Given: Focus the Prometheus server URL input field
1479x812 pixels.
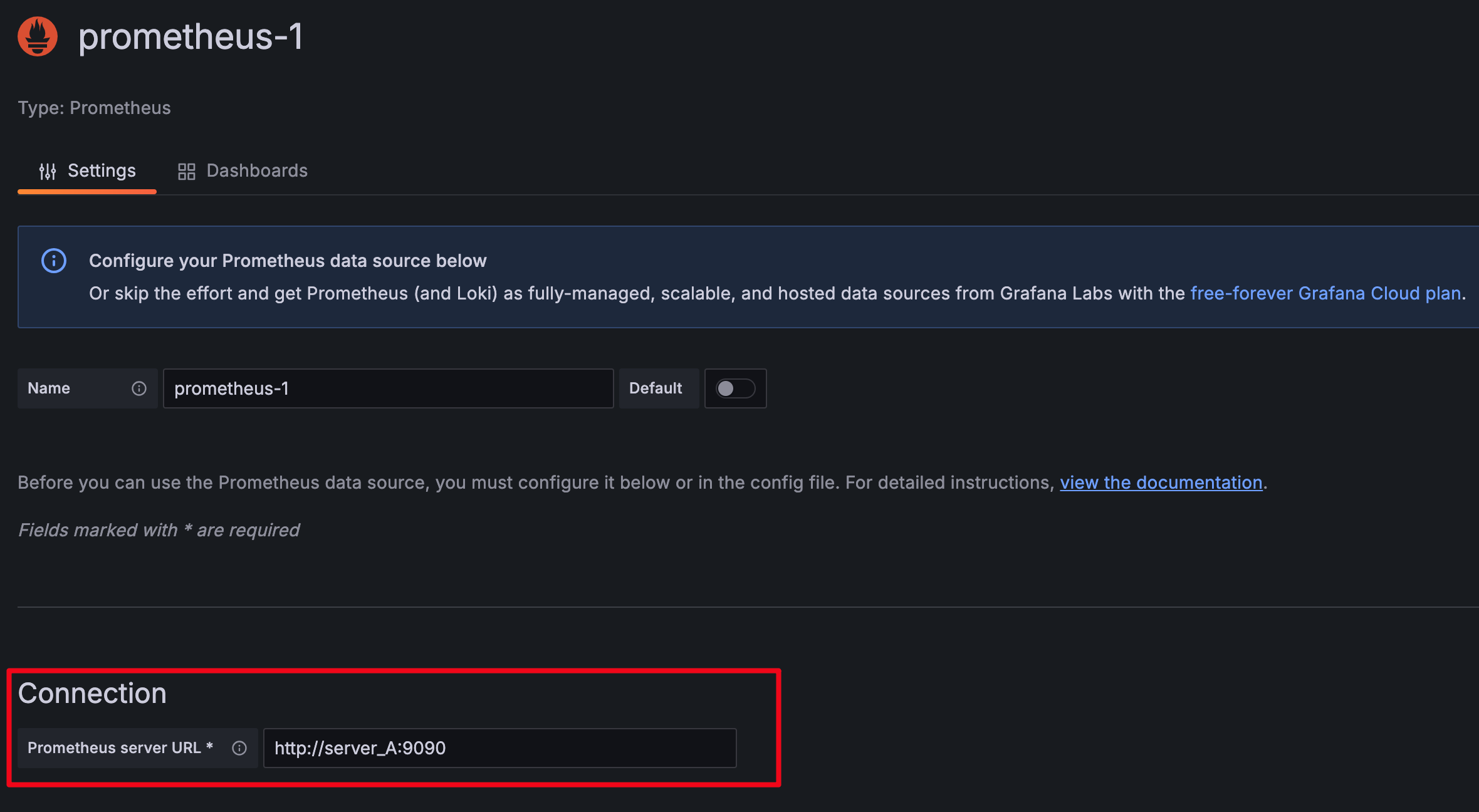Looking at the screenshot, I should pyautogui.click(x=499, y=748).
